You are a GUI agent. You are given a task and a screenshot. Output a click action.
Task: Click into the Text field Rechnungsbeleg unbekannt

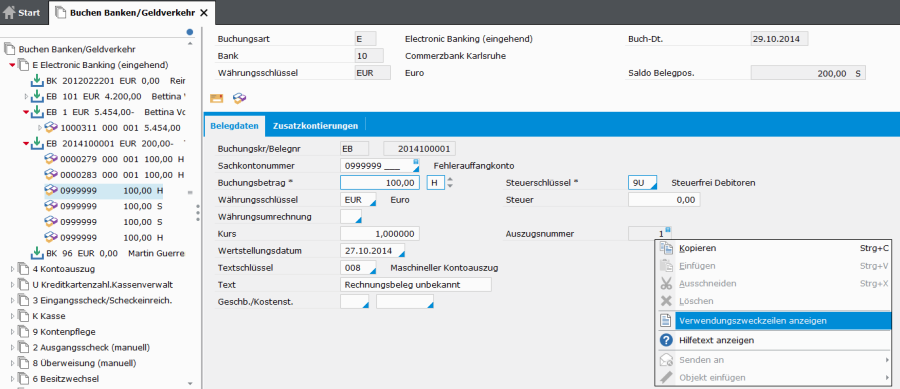[416, 285]
